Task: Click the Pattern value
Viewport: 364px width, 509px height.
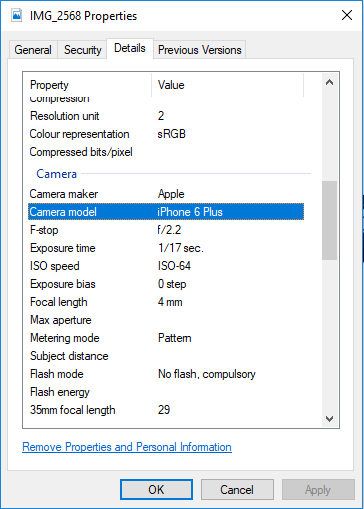Action: [x=175, y=338]
